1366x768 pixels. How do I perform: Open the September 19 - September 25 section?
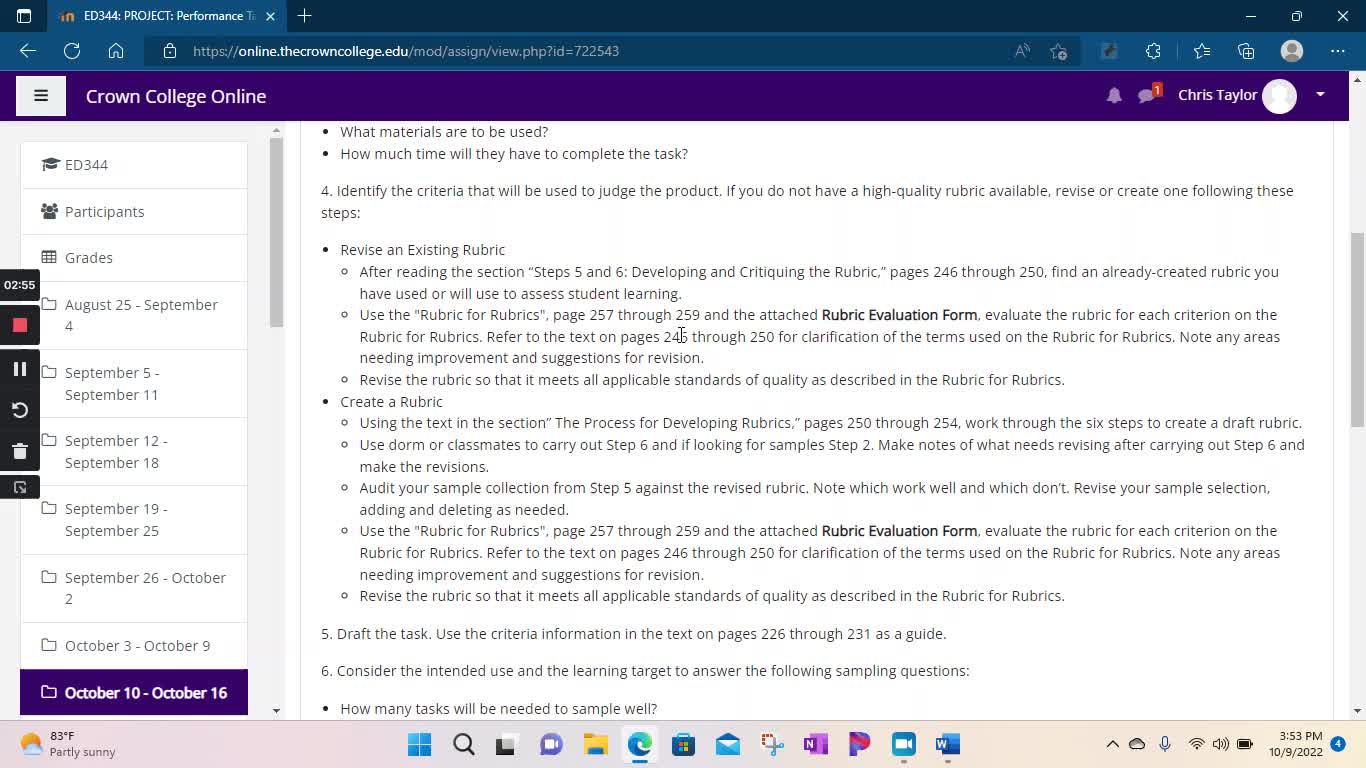tap(134, 519)
